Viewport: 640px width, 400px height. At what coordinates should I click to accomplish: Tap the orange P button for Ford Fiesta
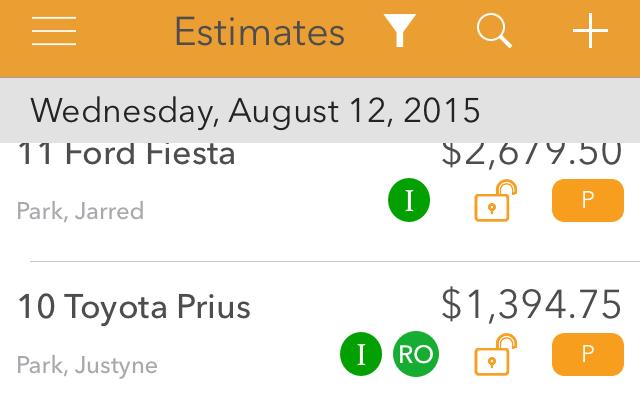point(588,200)
